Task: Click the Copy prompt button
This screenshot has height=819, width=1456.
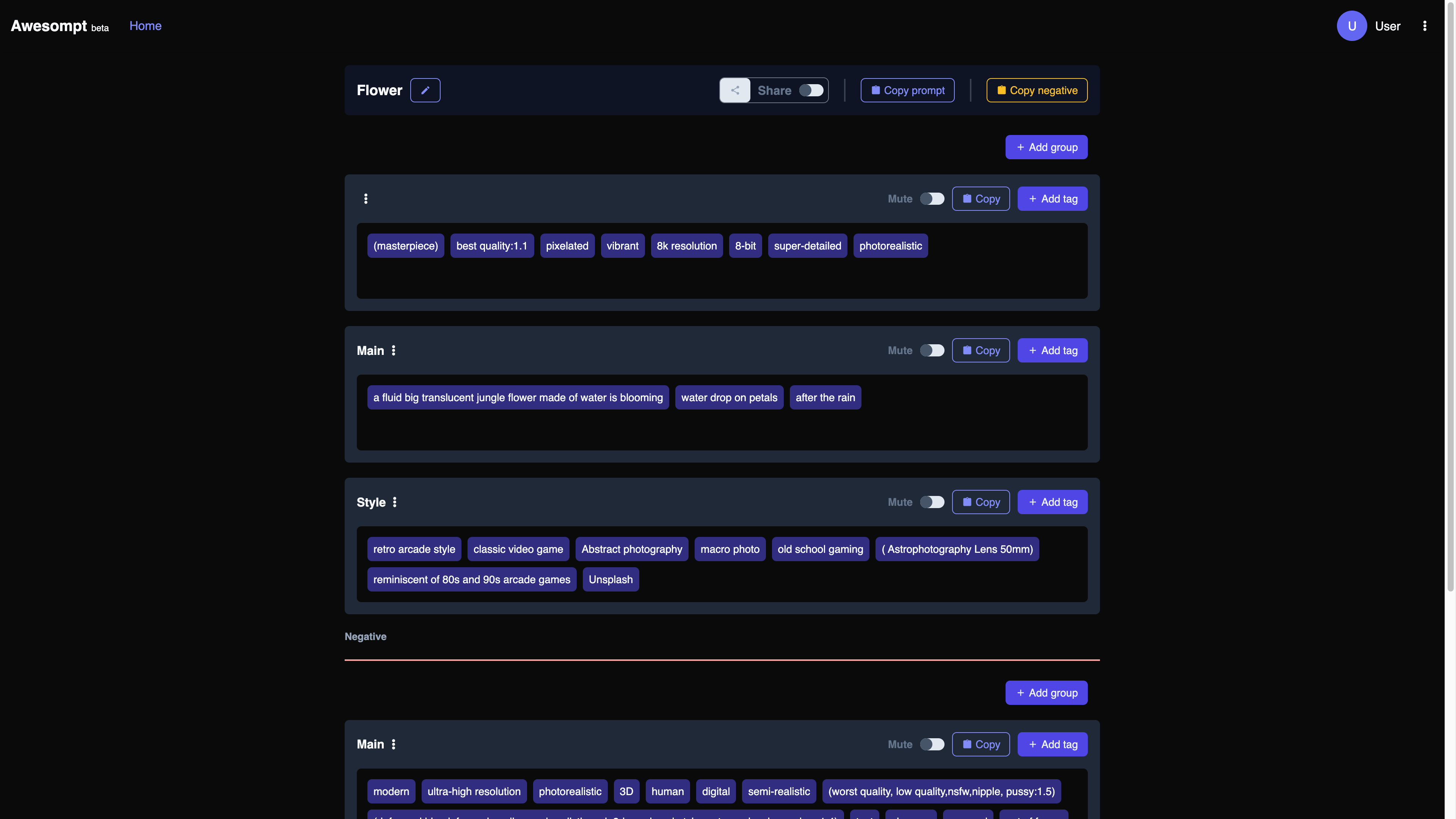Action: (x=907, y=91)
